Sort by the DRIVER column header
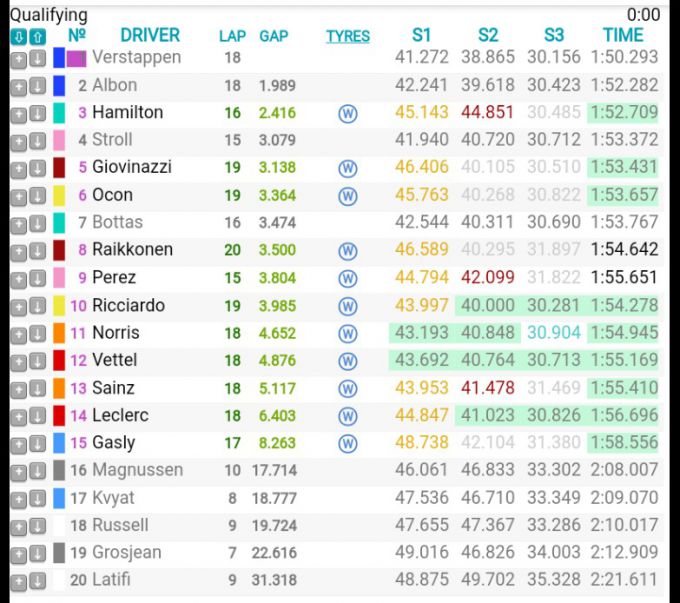Screen dimensions: 680x603 150,36
